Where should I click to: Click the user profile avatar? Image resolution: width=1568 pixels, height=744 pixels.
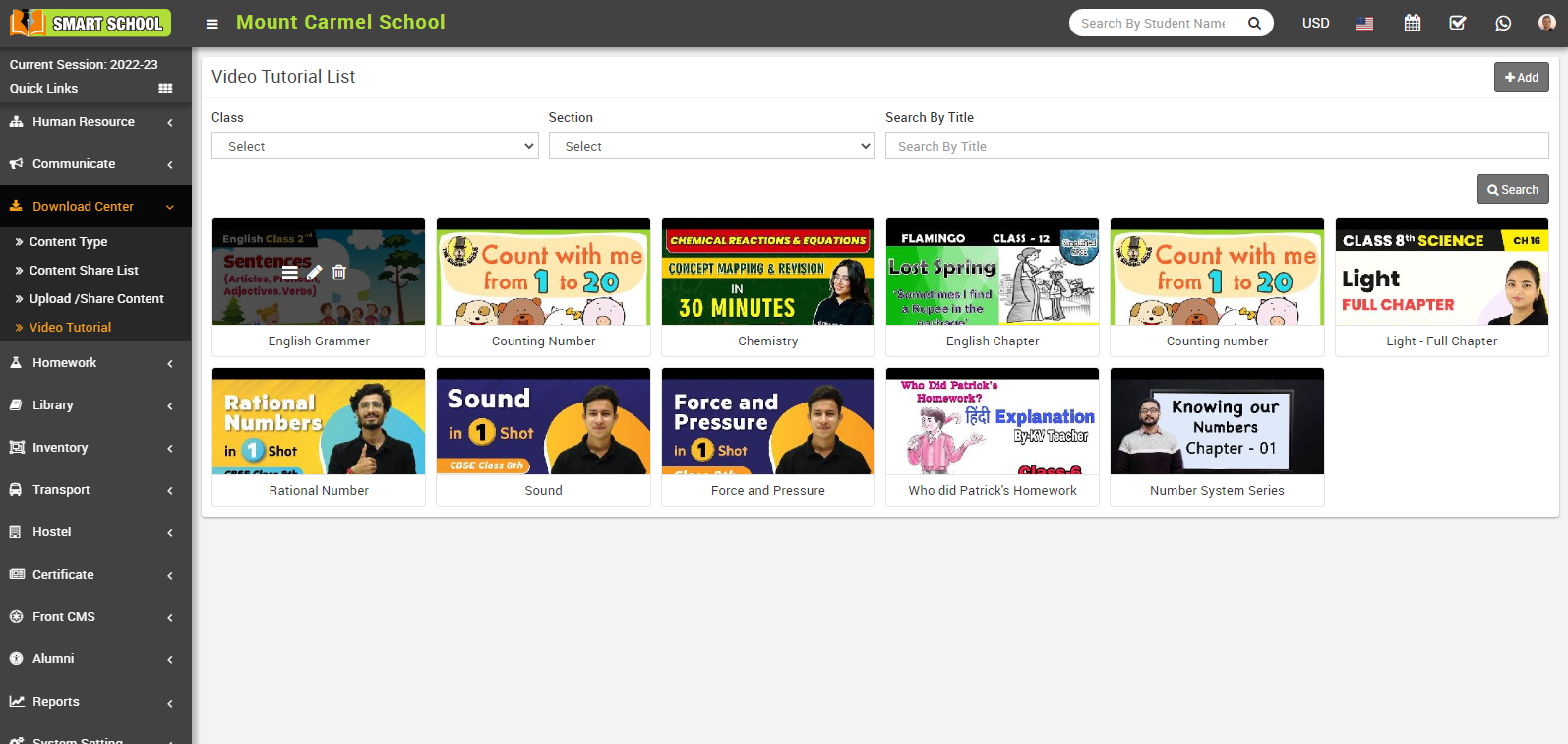point(1546,23)
